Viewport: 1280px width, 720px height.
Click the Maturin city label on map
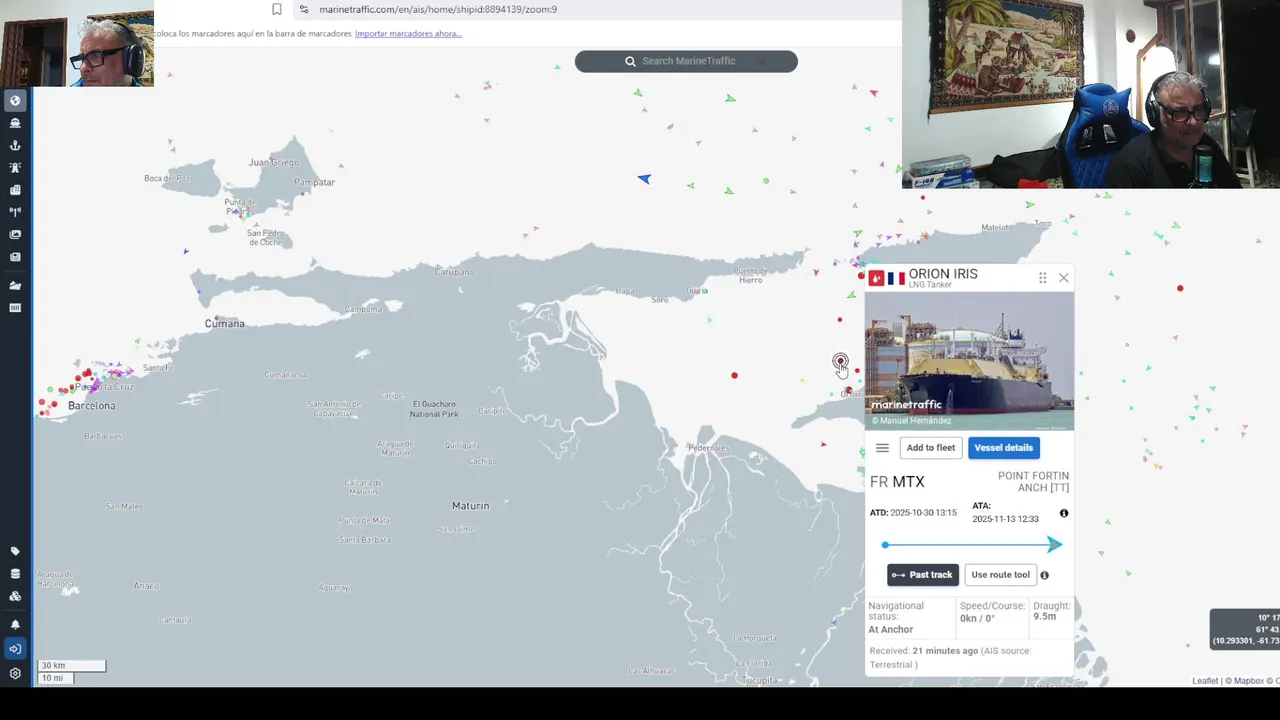coord(470,506)
